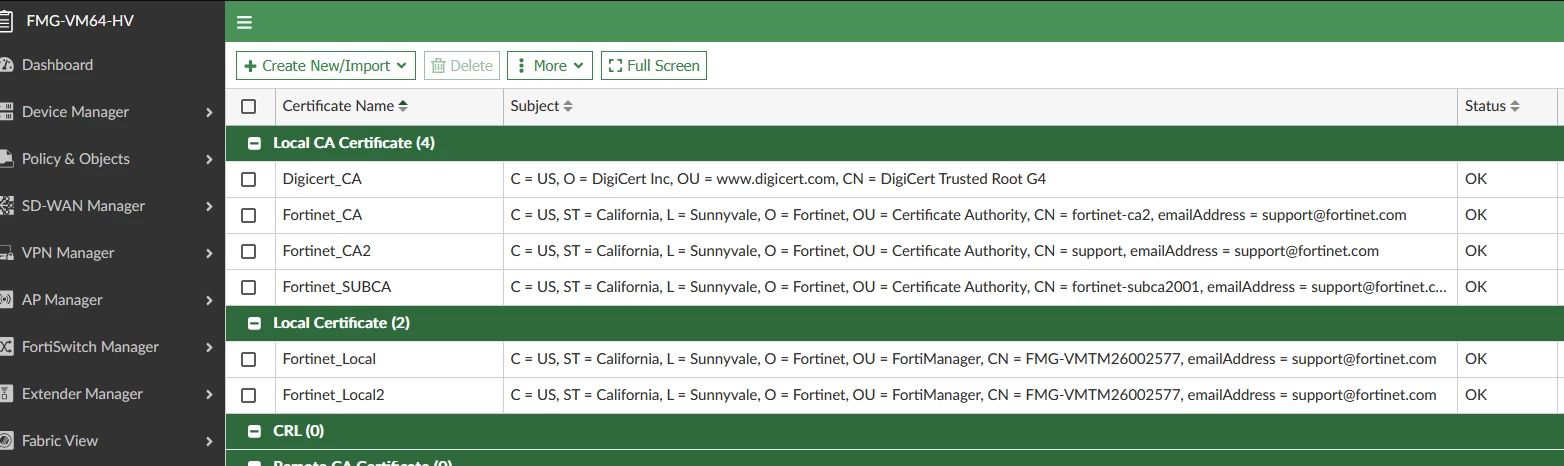Expand Device Manager submenu chevron
The image size is (1564, 466).
tap(209, 112)
